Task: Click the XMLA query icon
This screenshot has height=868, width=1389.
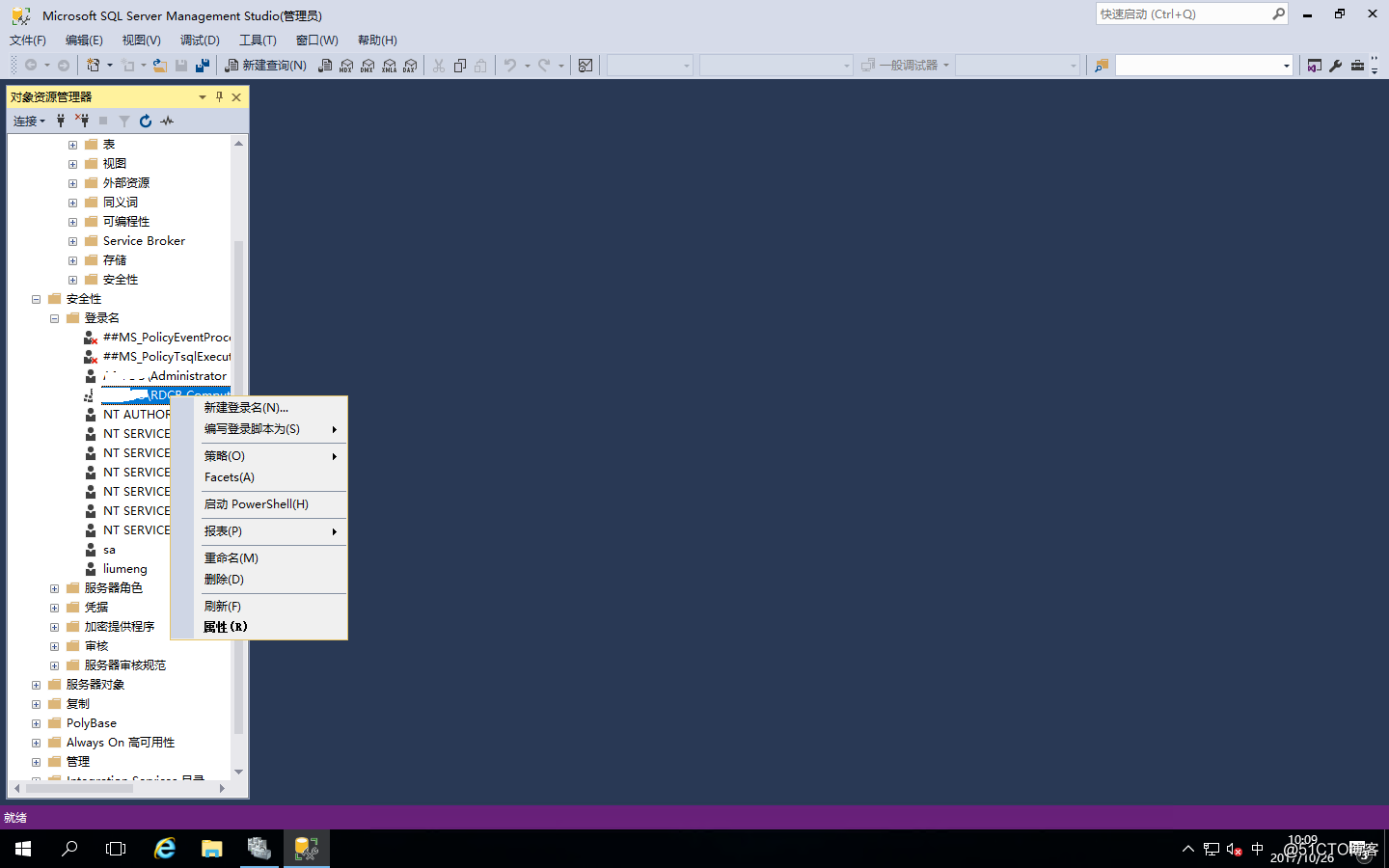Action: [389, 66]
